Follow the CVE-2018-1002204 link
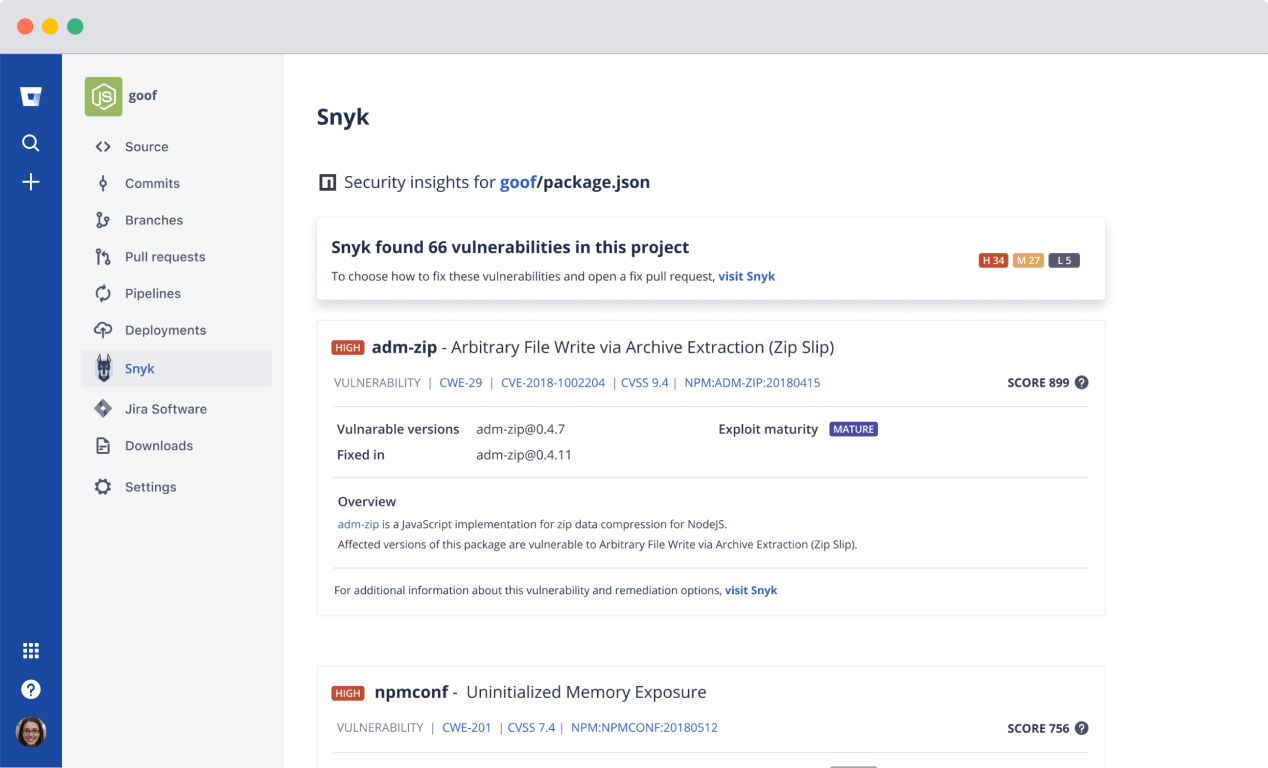Screen dimensions: 1268x768 point(556,382)
